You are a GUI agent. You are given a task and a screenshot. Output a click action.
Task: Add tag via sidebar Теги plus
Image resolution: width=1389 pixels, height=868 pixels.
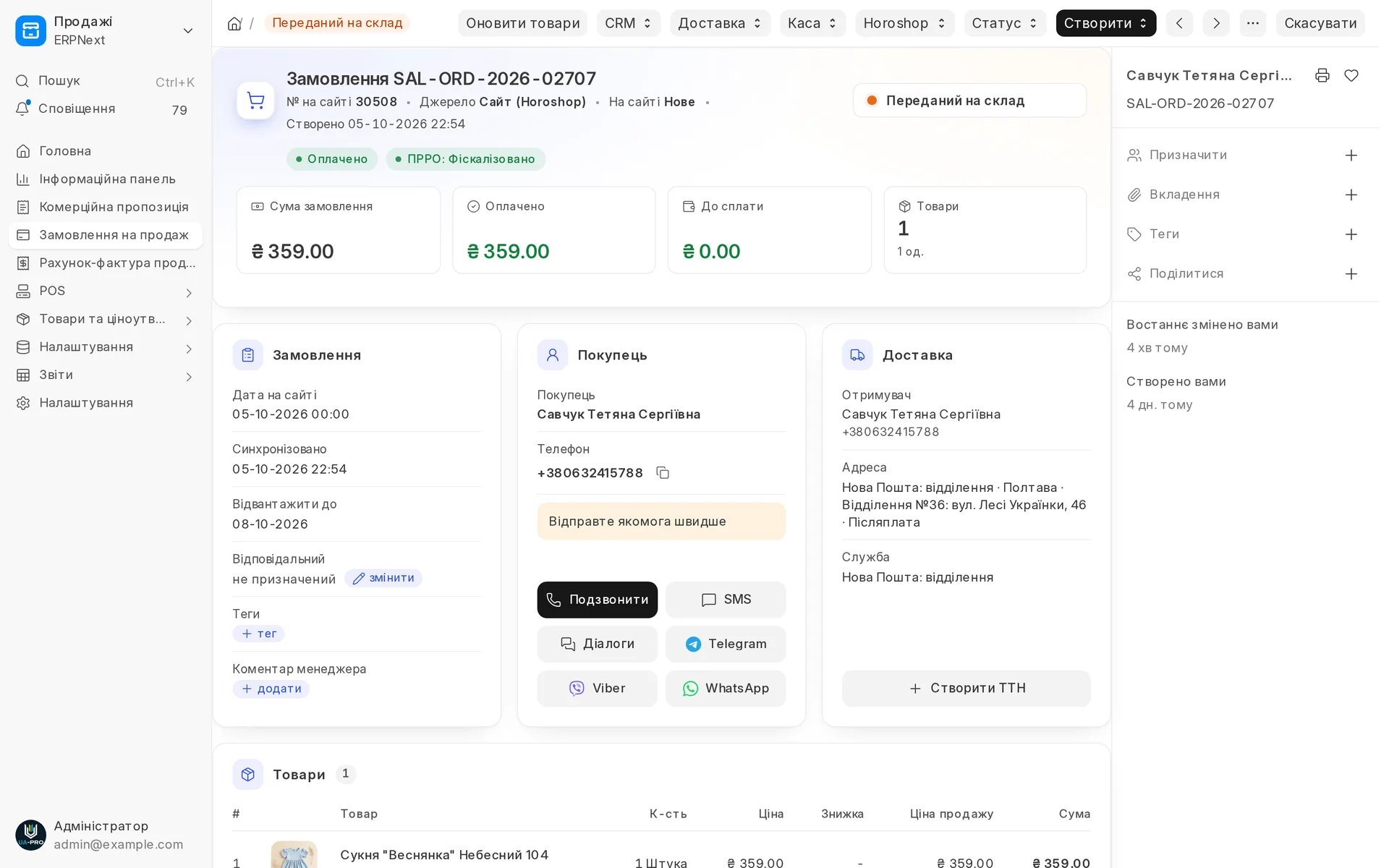[x=1351, y=234]
